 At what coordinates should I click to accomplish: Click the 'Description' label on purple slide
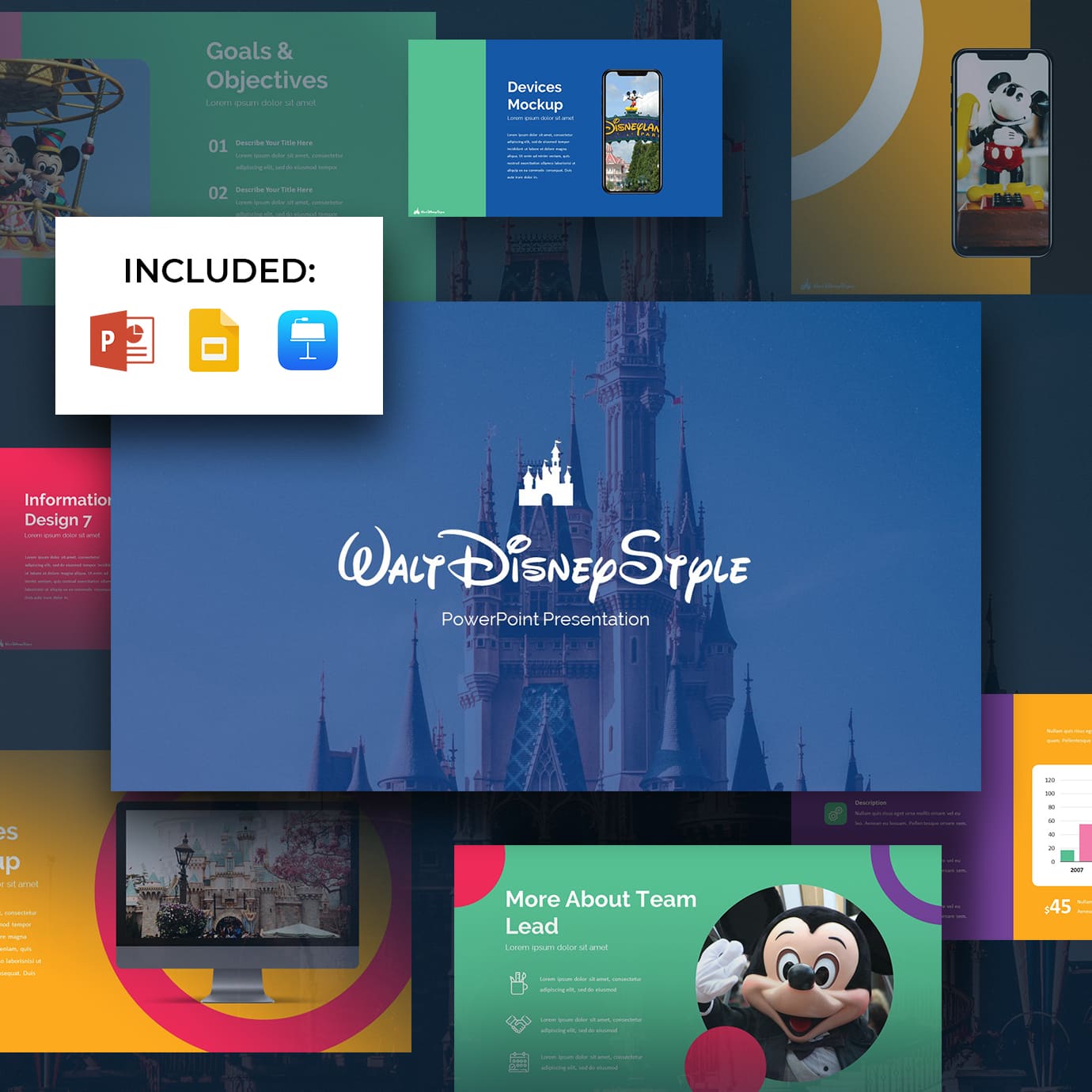(870, 802)
